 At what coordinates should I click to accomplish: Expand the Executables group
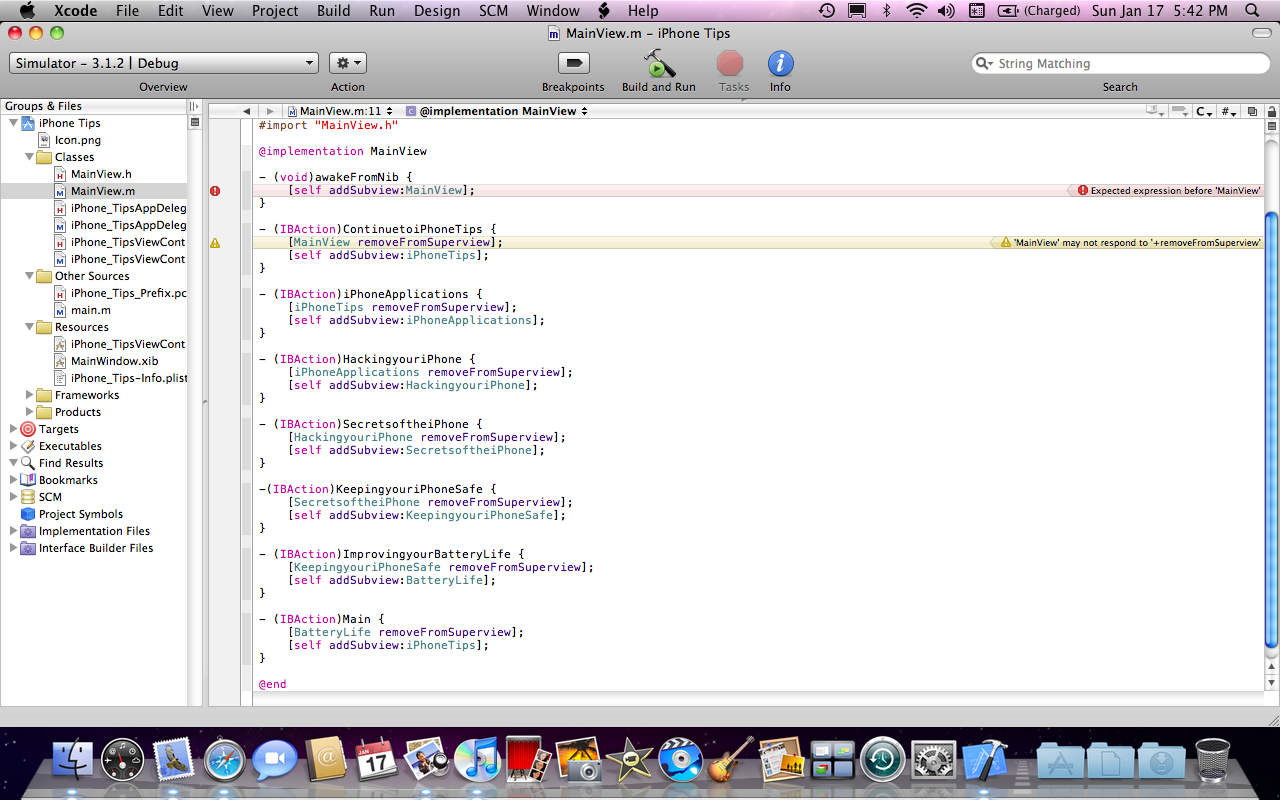coord(13,446)
